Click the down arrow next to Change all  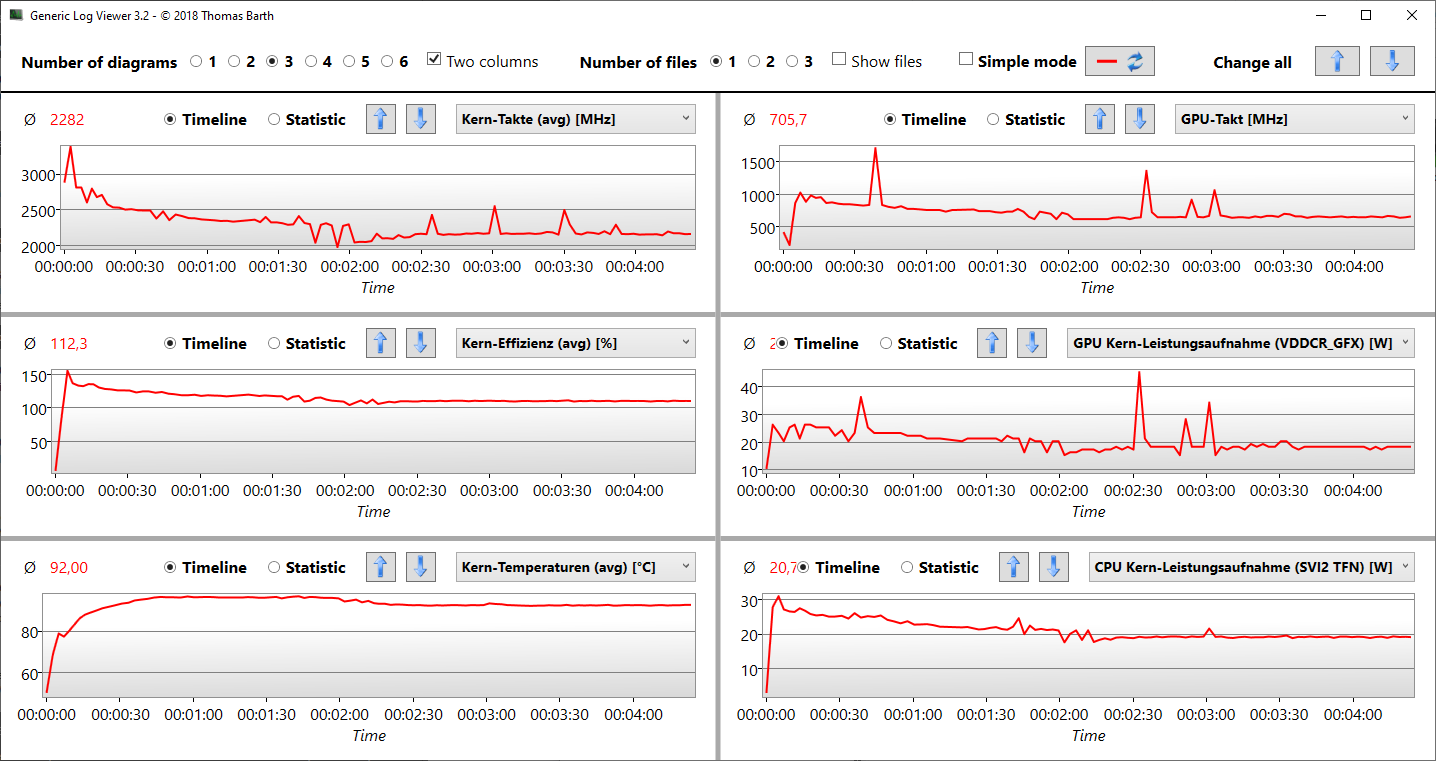tap(1392, 61)
